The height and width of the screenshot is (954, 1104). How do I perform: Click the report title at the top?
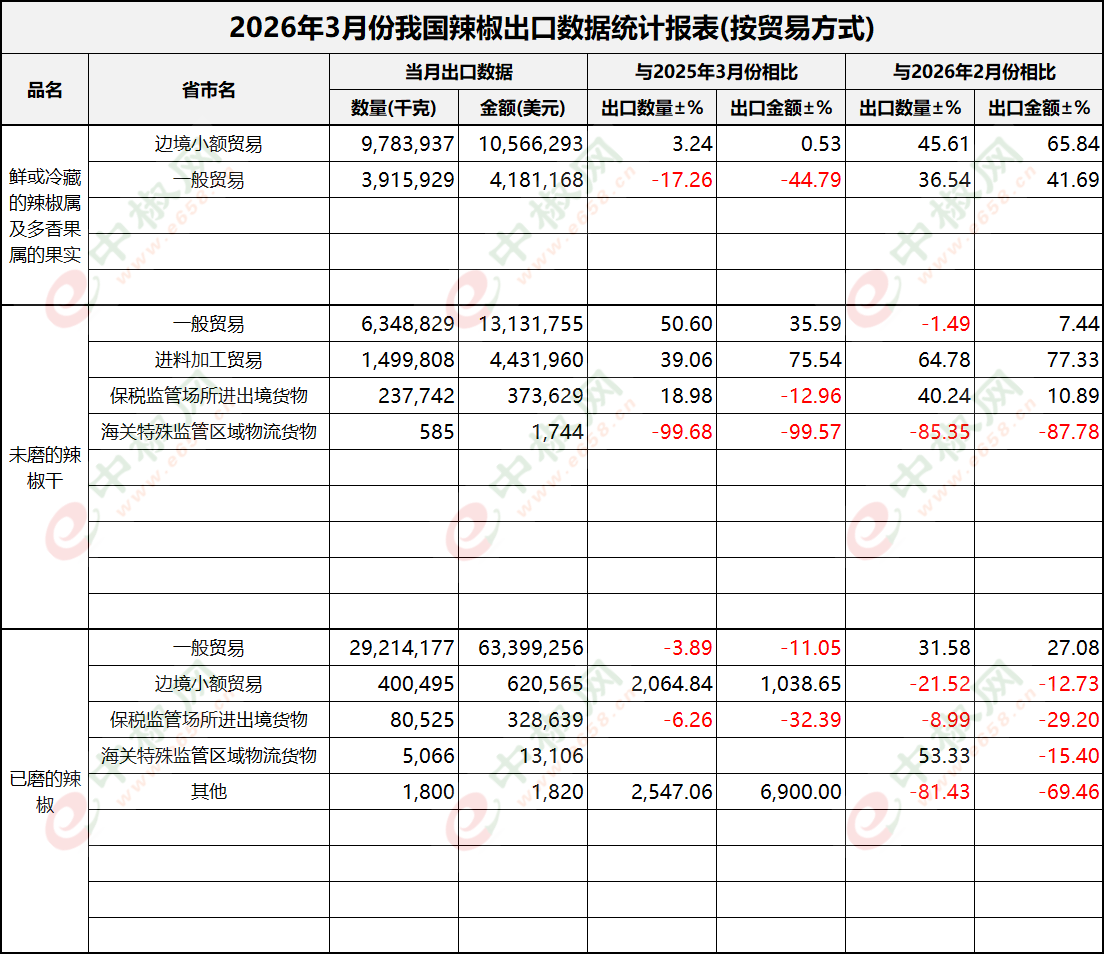(x=552, y=27)
